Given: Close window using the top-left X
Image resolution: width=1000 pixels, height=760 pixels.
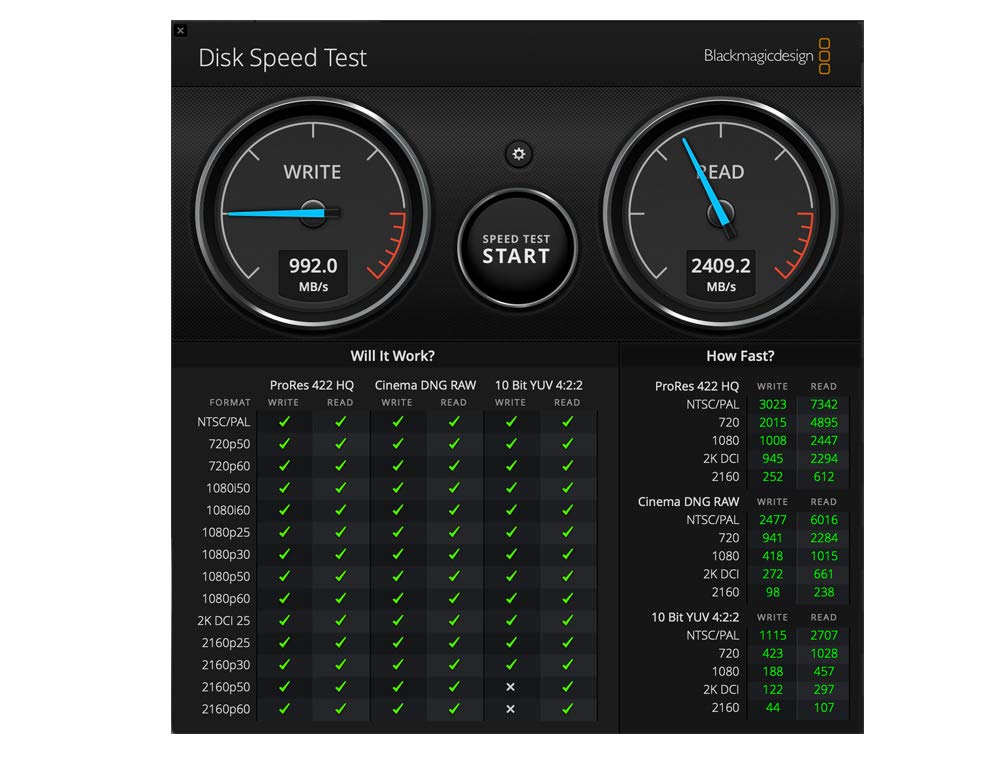Looking at the screenshot, I should tap(180, 31).
